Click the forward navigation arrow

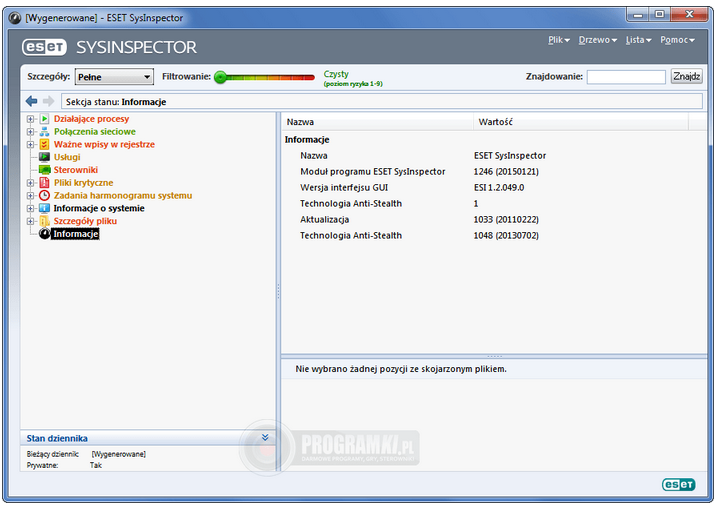[48, 101]
